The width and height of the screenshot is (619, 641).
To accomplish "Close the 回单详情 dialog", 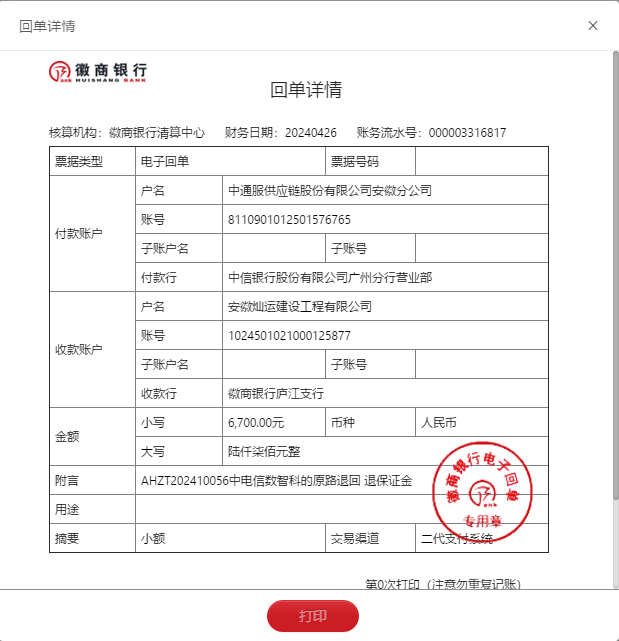I will 593,26.
